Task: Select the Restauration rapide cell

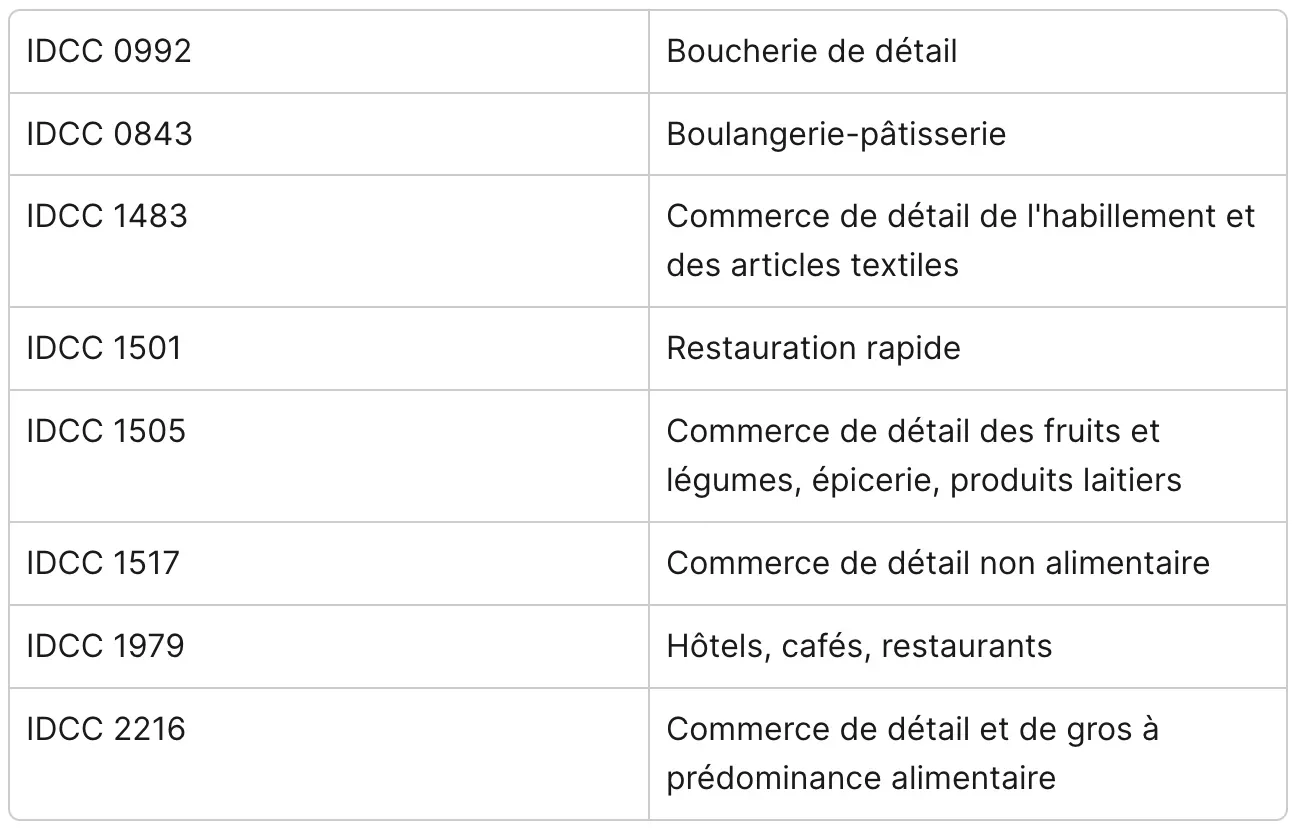Action: tap(813, 348)
